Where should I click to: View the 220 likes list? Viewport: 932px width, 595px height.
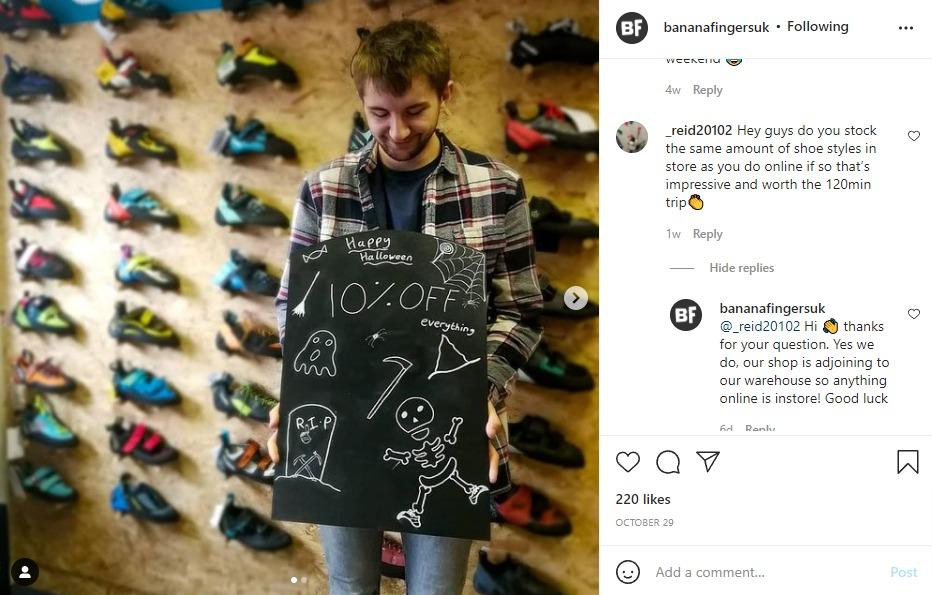[643, 499]
